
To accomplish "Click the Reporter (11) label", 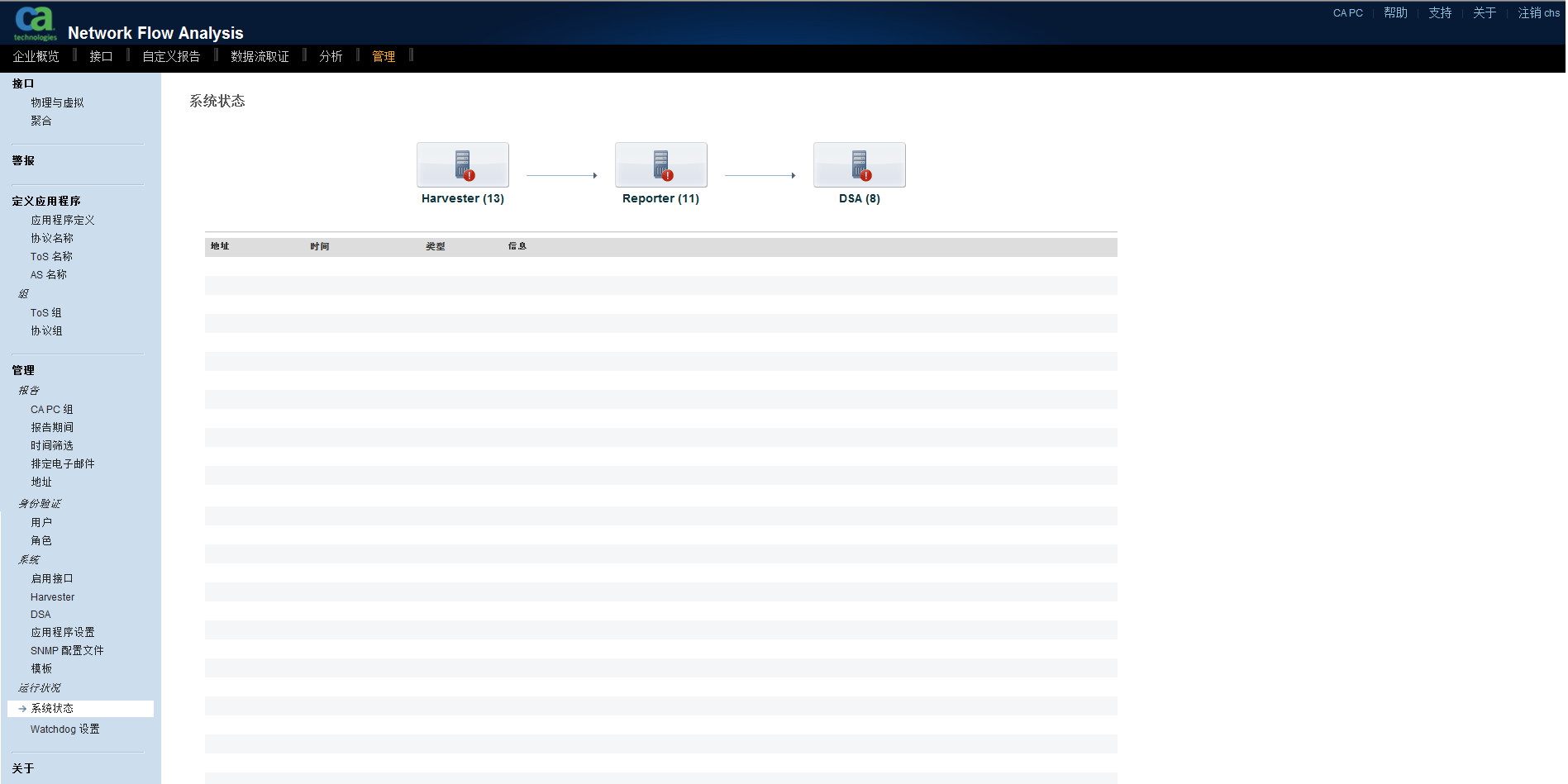I will (x=661, y=198).
